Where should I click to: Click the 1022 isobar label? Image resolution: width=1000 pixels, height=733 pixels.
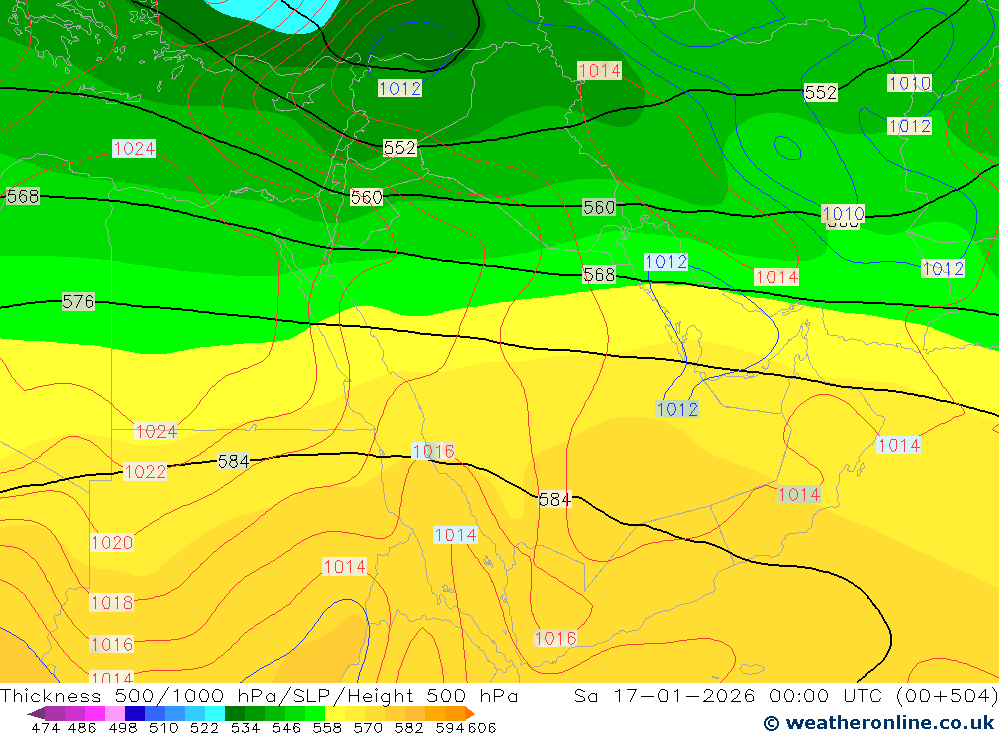(145, 471)
